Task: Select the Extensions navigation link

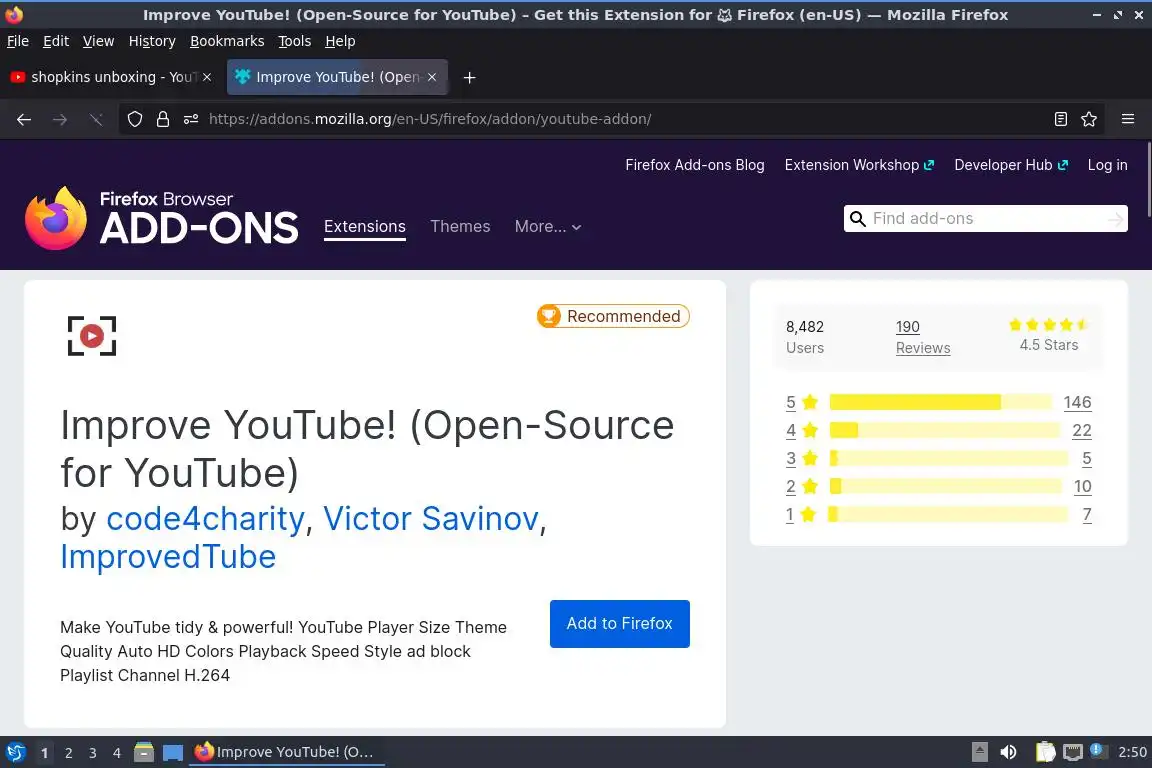Action: pos(364,226)
